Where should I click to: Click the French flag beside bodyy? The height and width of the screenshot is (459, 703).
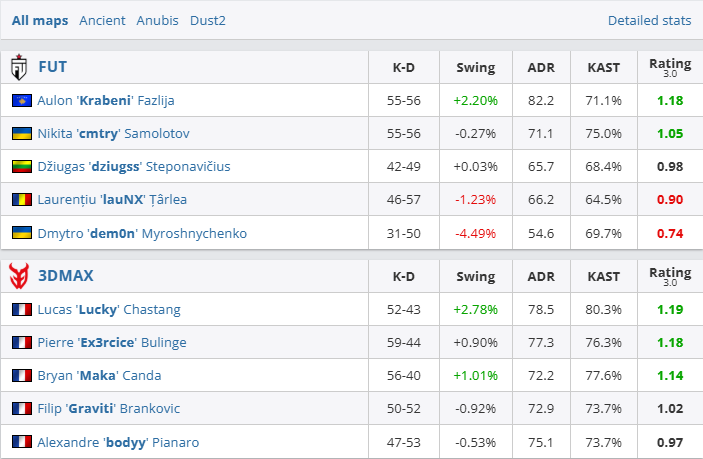(x=20, y=442)
